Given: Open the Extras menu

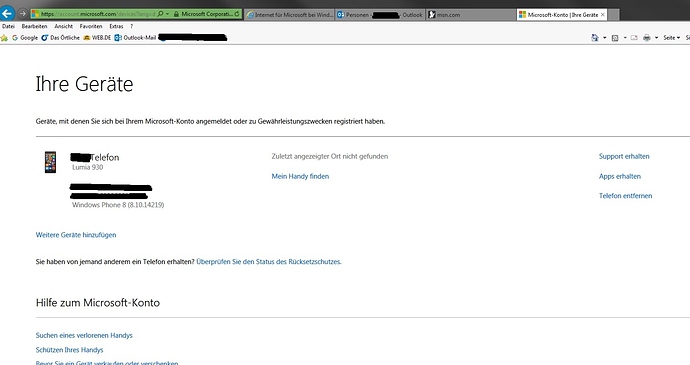Looking at the screenshot, I should [x=116, y=26].
